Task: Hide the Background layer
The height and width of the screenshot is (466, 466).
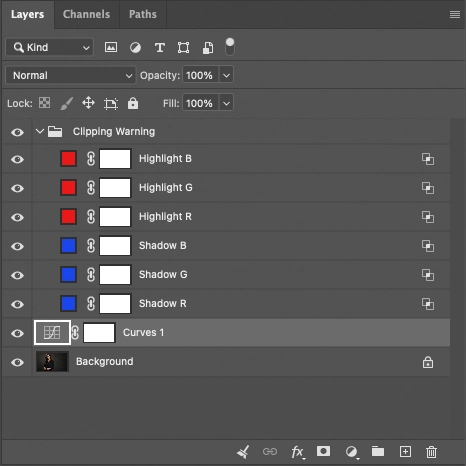Action: pos(17,362)
